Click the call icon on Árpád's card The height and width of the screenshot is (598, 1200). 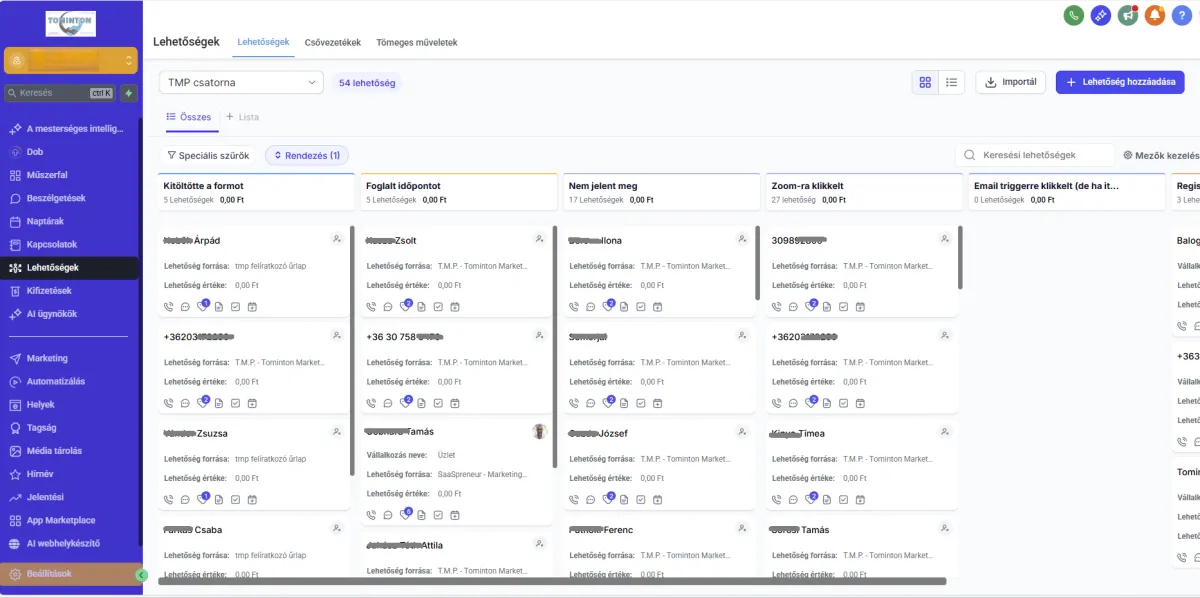click(169, 306)
